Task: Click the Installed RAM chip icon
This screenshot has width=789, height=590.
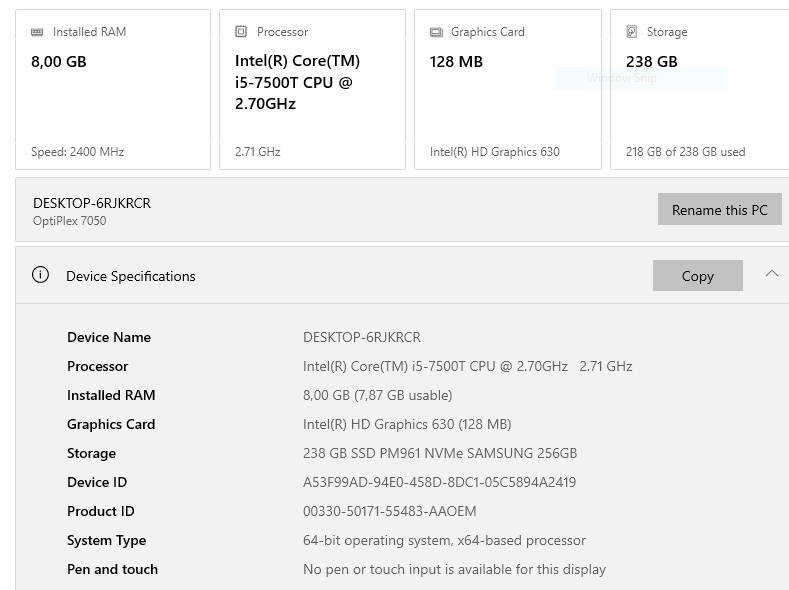Action: (37, 32)
